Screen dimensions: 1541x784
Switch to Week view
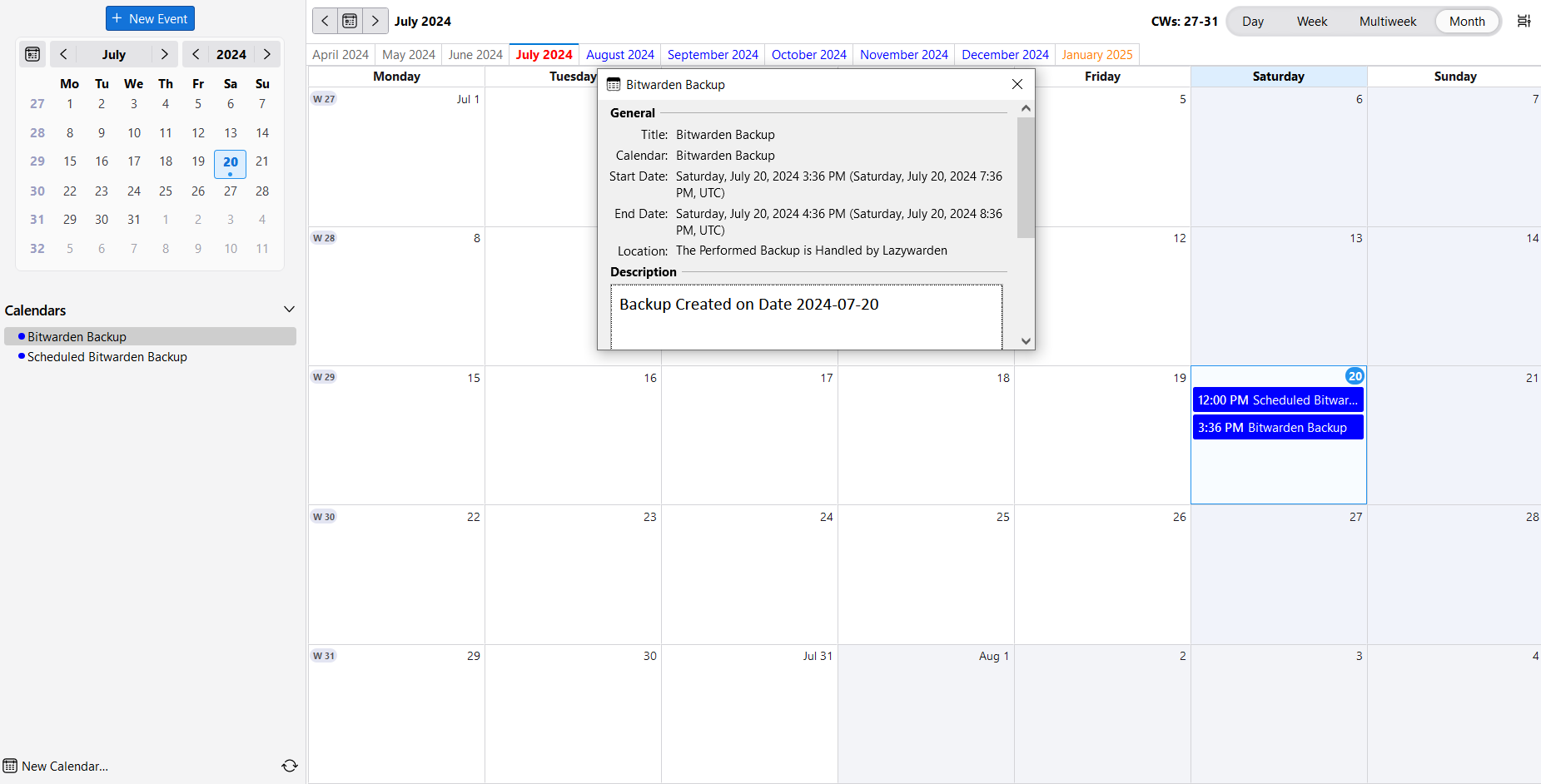pos(1312,22)
